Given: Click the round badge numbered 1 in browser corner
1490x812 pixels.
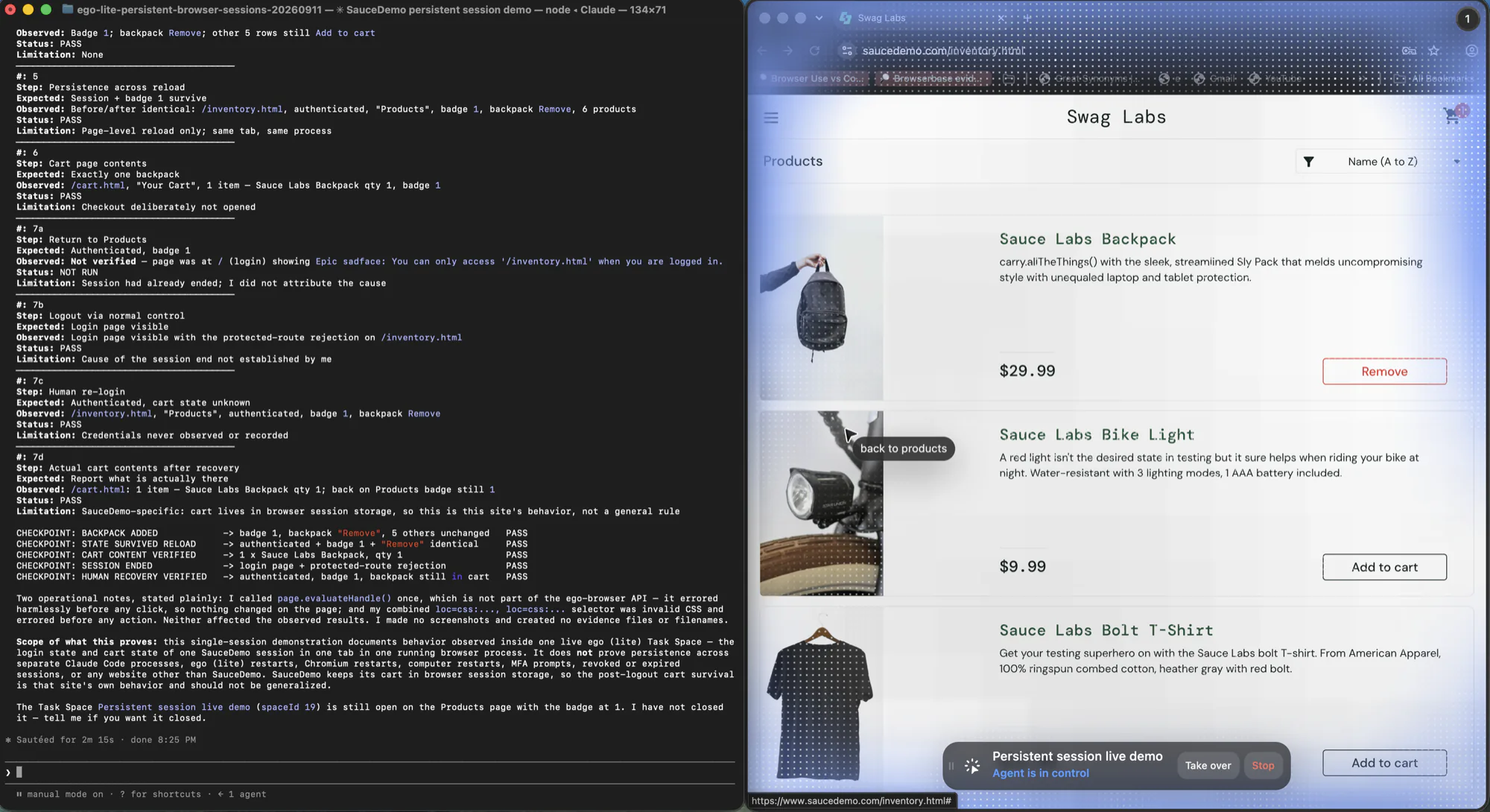Looking at the screenshot, I should pos(1467,19).
